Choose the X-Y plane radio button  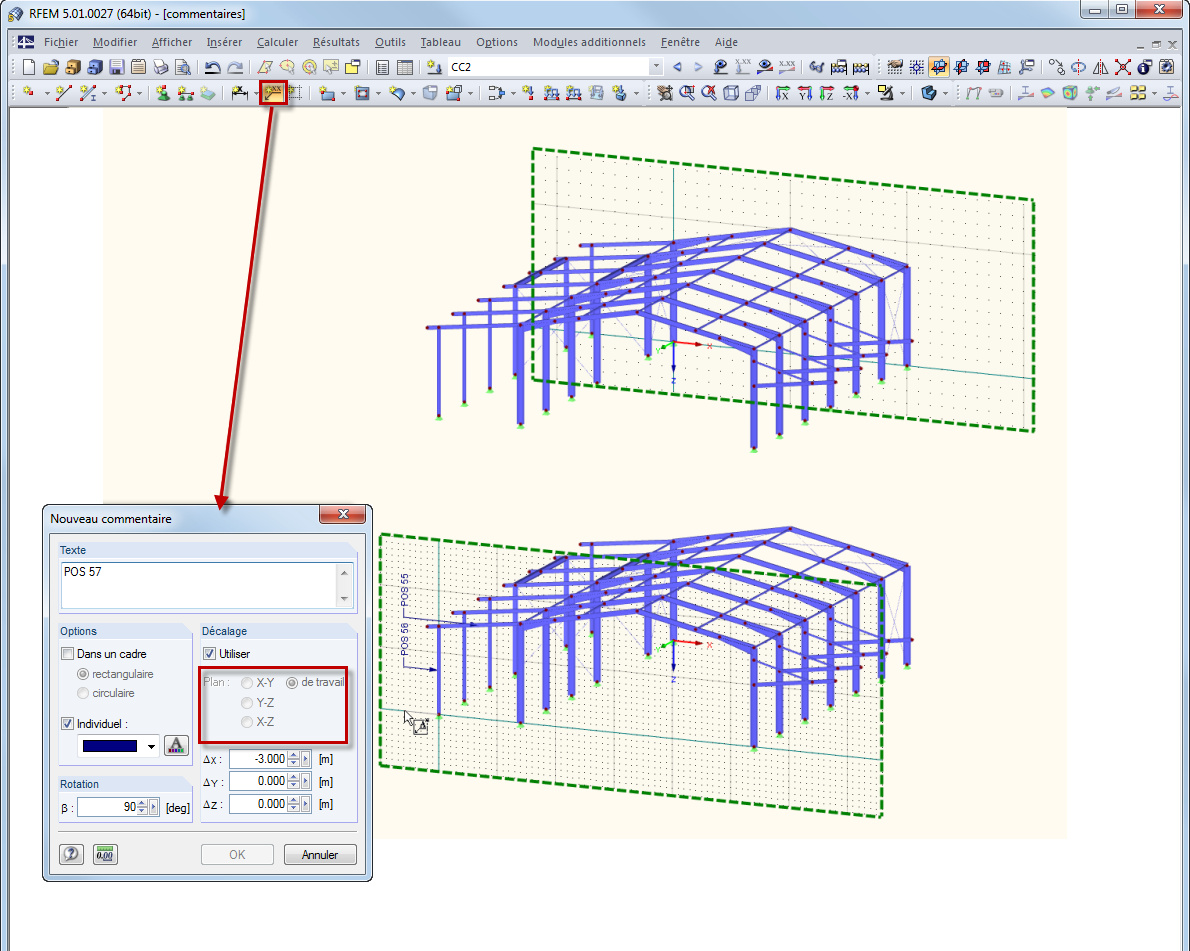(x=247, y=683)
